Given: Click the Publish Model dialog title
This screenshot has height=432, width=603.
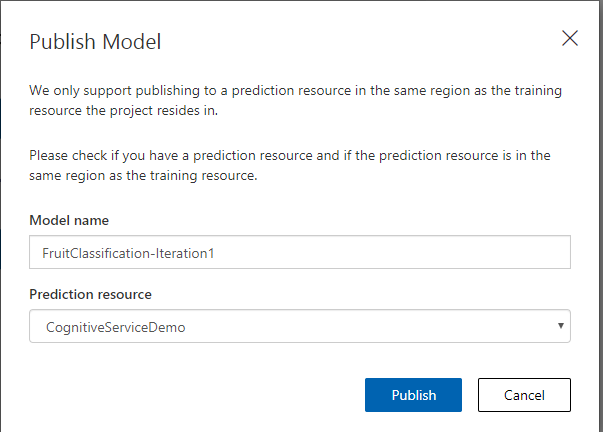Looking at the screenshot, I should pos(95,42).
